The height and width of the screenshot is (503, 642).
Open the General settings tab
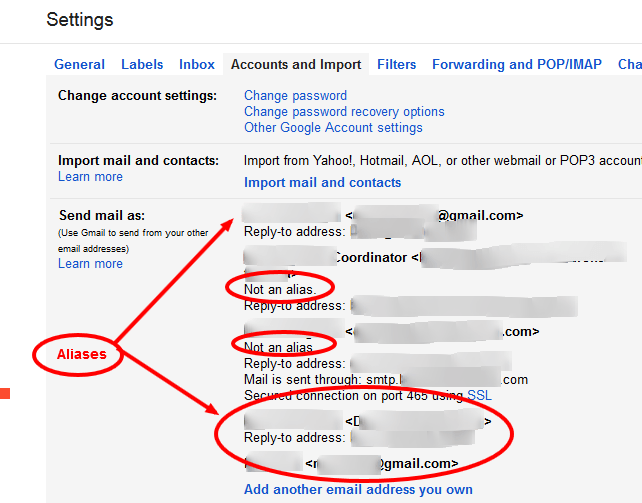79,64
